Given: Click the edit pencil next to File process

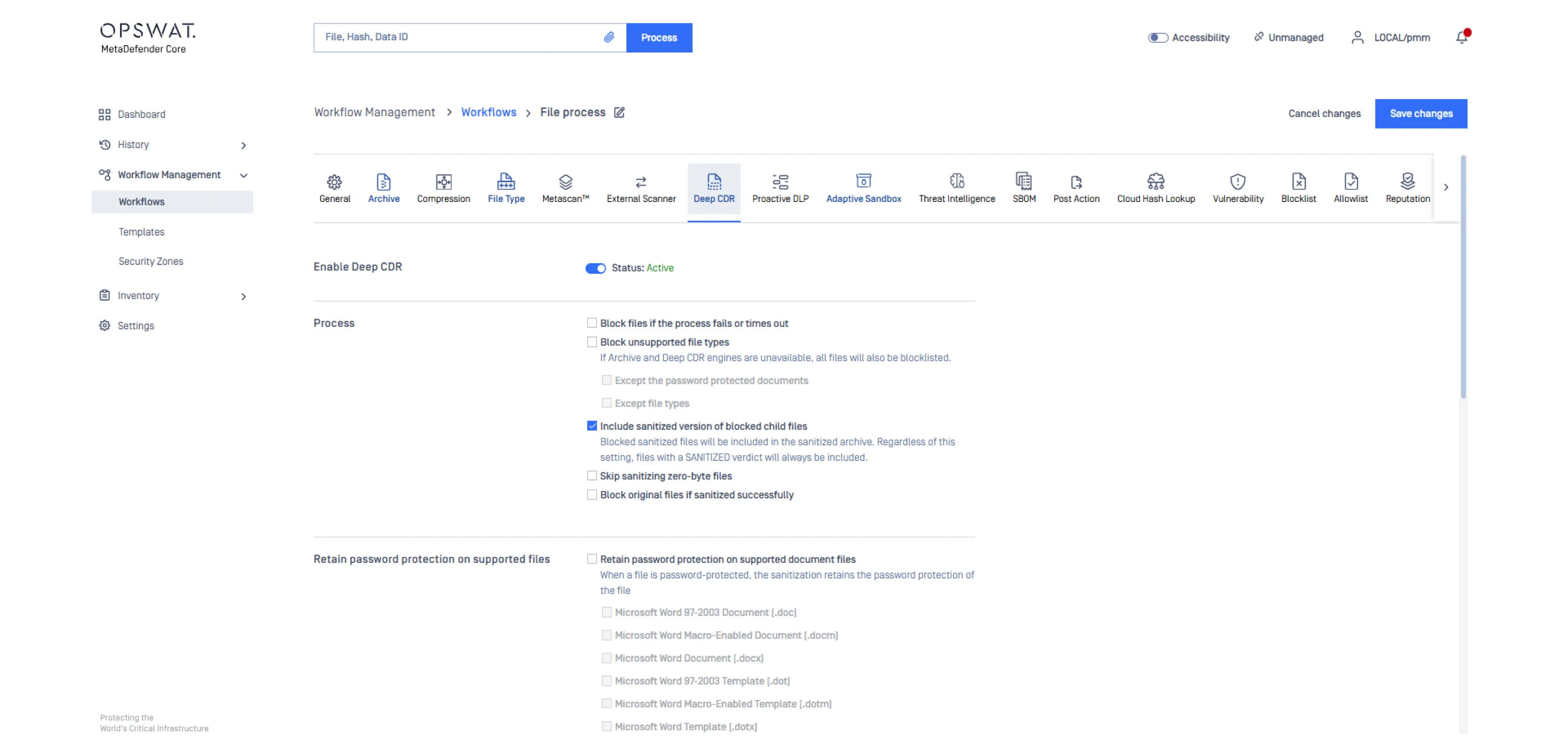Looking at the screenshot, I should tap(619, 113).
